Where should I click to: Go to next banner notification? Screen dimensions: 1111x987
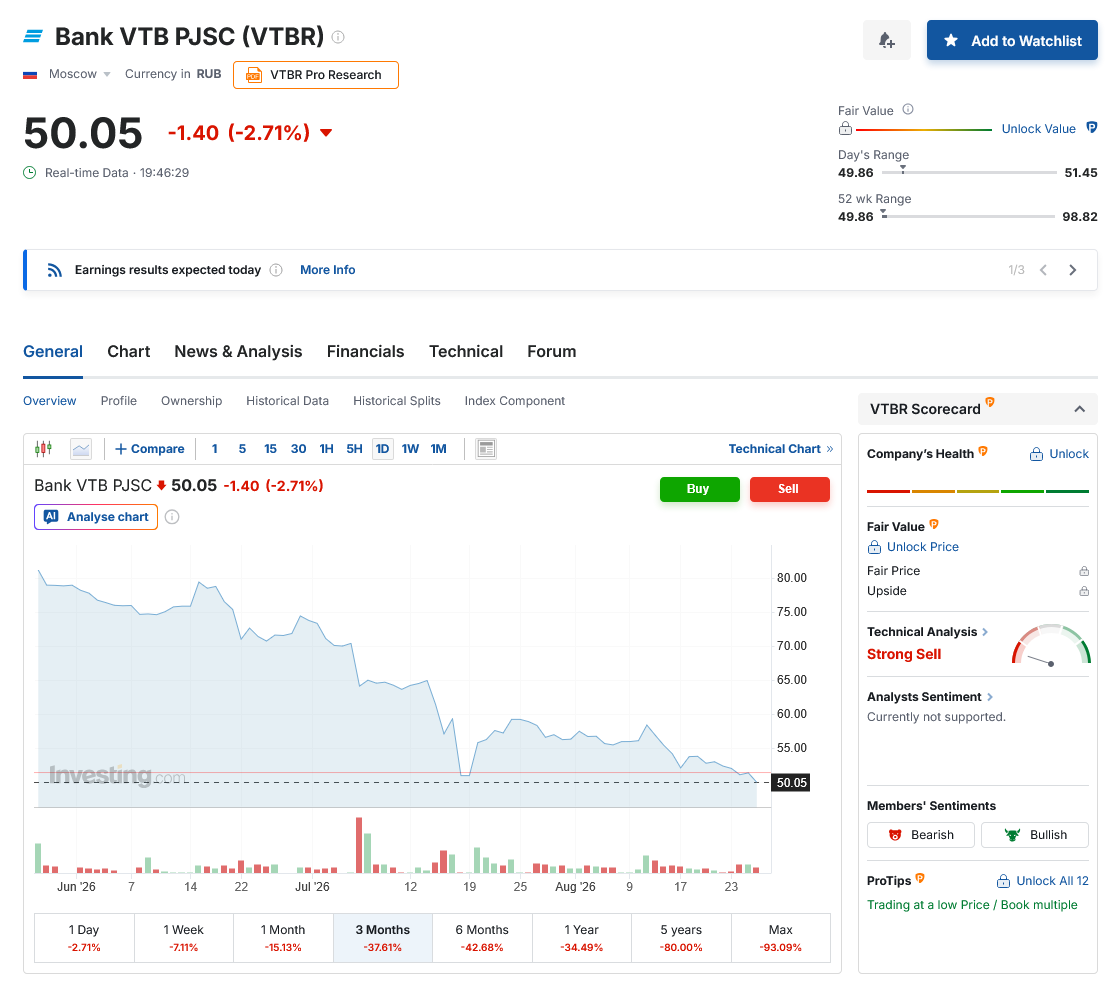point(1072,270)
